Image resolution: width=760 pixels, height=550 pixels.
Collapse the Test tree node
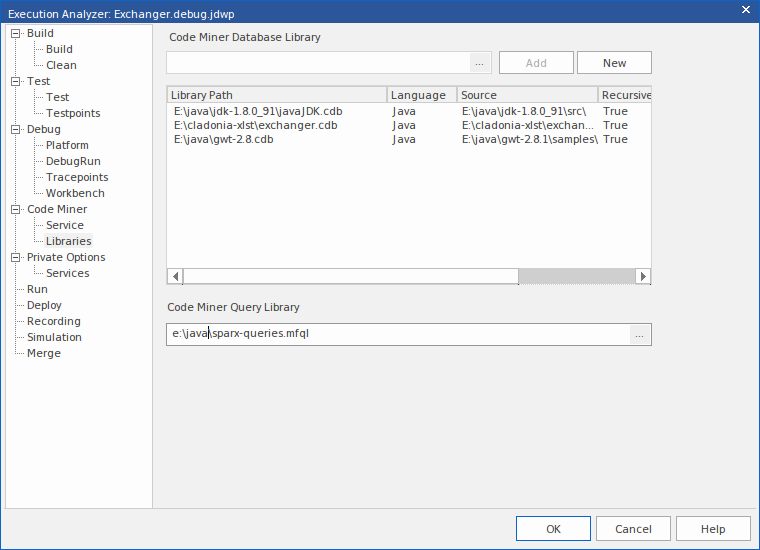(16, 81)
